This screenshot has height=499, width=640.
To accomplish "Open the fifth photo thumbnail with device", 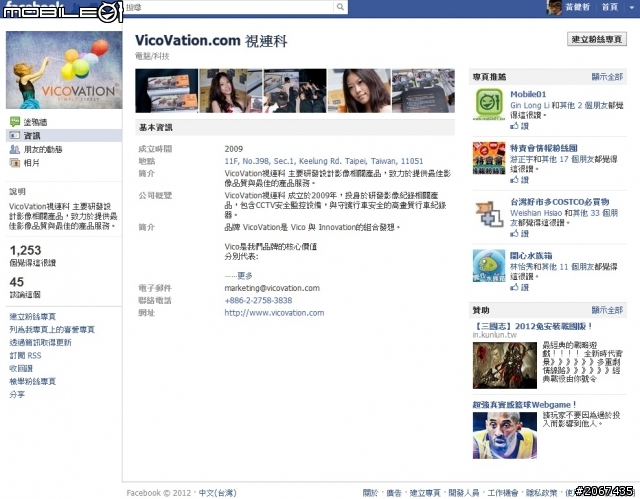I will [423, 91].
